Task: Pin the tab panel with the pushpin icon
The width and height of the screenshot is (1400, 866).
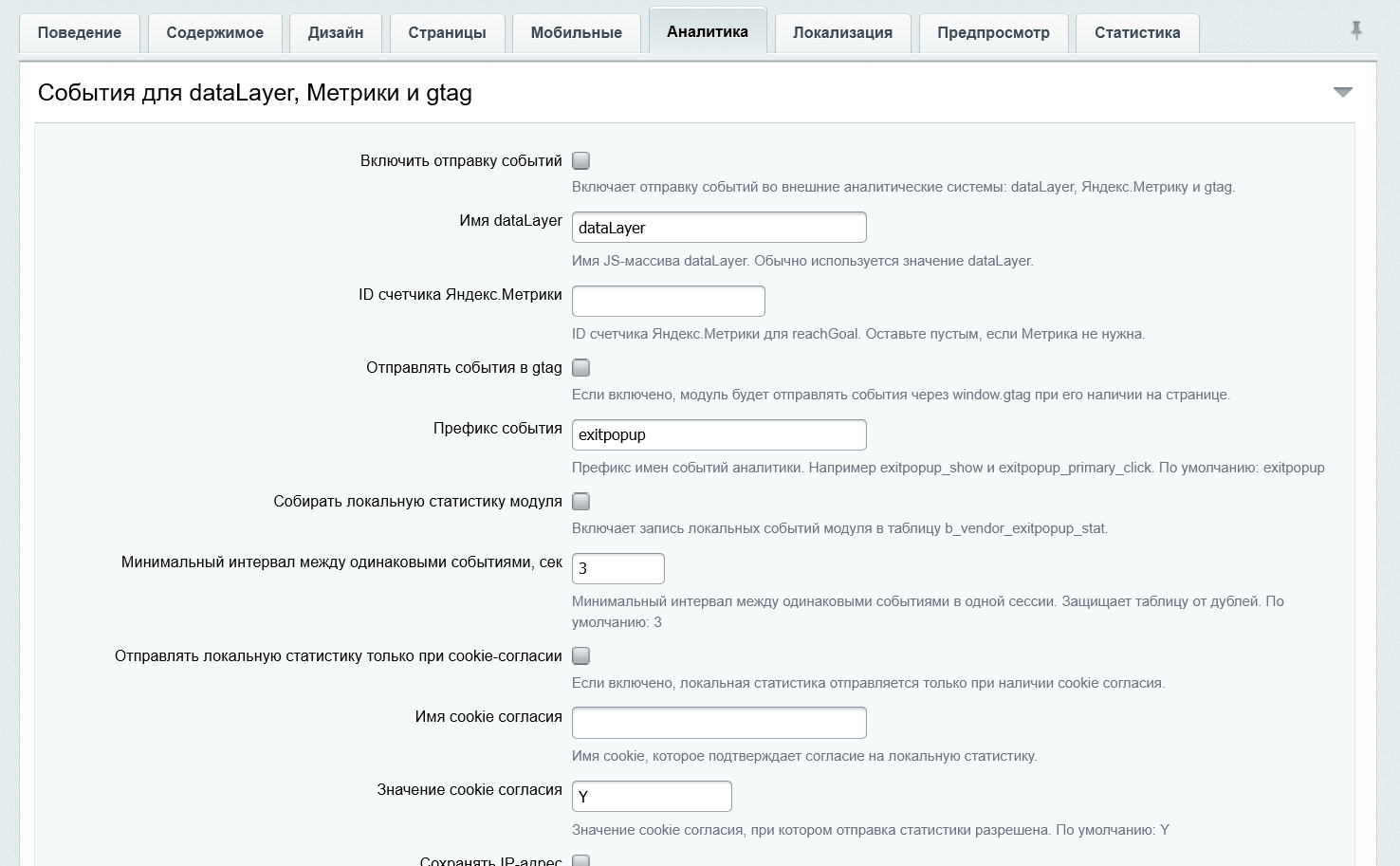Action: pyautogui.click(x=1356, y=30)
